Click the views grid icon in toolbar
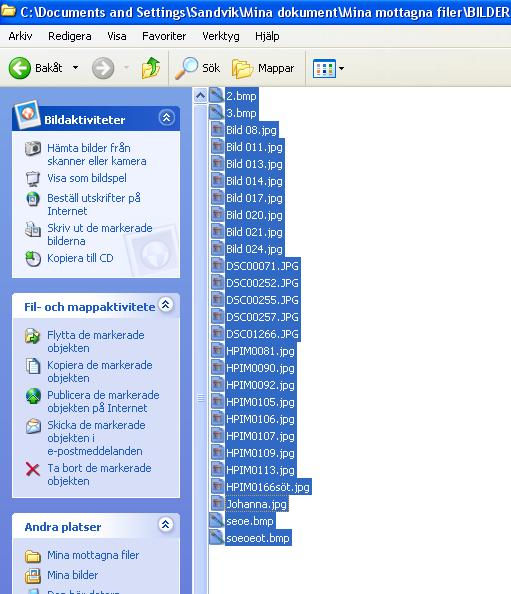 [324, 69]
